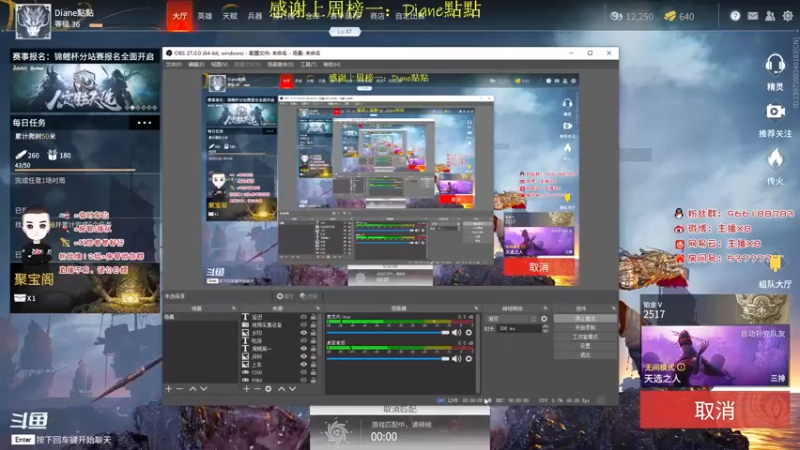The width and height of the screenshot is (800, 450).
Task: Click the 传火 flame icon
Action: tap(775, 159)
